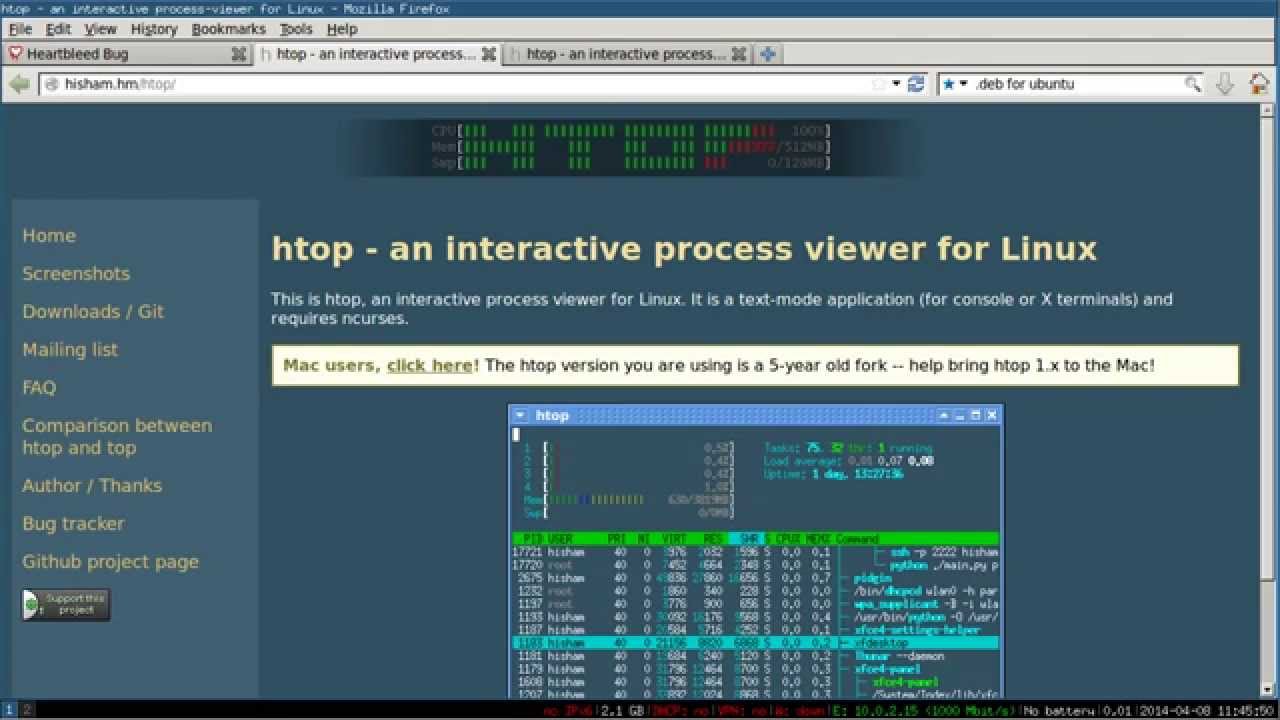Open Comparison between htop and top

click(x=117, y=437)
